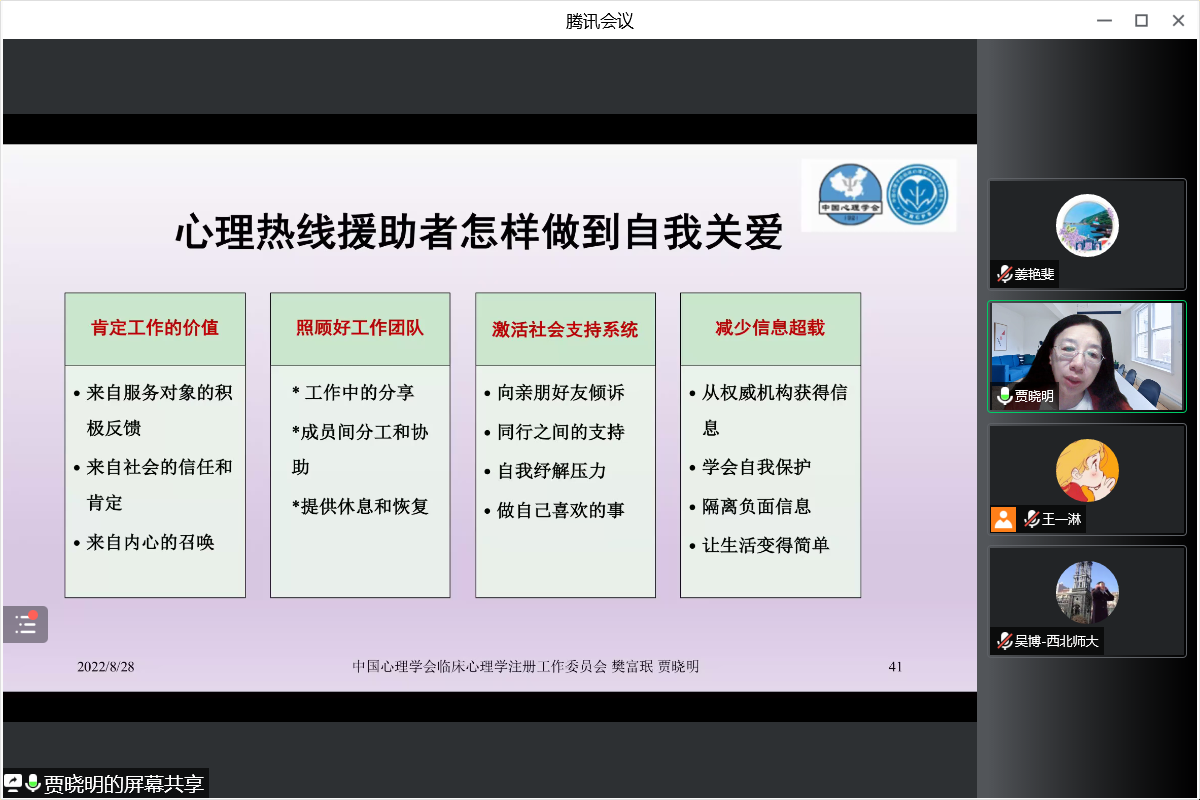Click 吴博-西北师大's muted microphone icon
This screenshot has width=1200, height=800.
[1004, 641]
